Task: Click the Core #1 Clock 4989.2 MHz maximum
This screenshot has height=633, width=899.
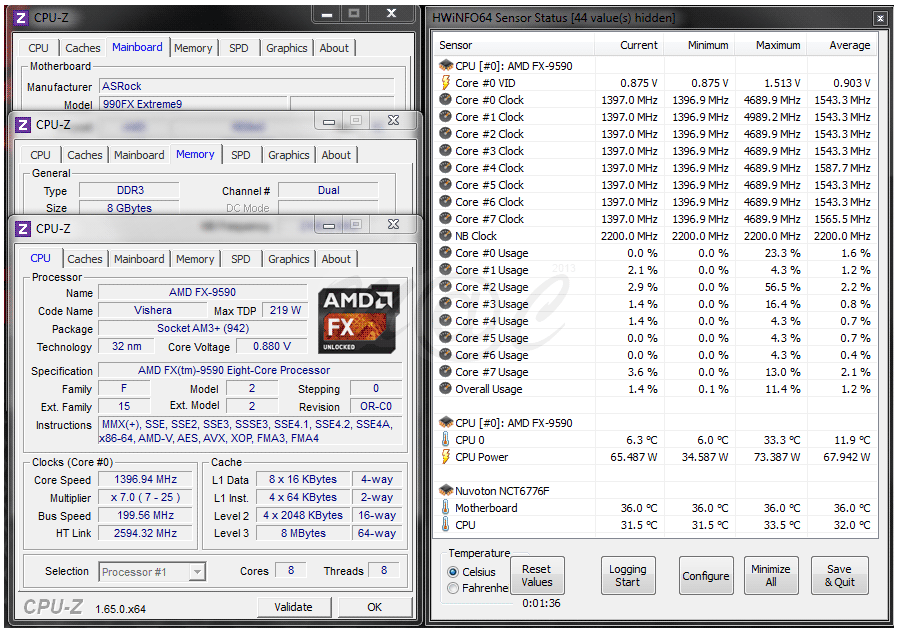Action: point(772,116)
